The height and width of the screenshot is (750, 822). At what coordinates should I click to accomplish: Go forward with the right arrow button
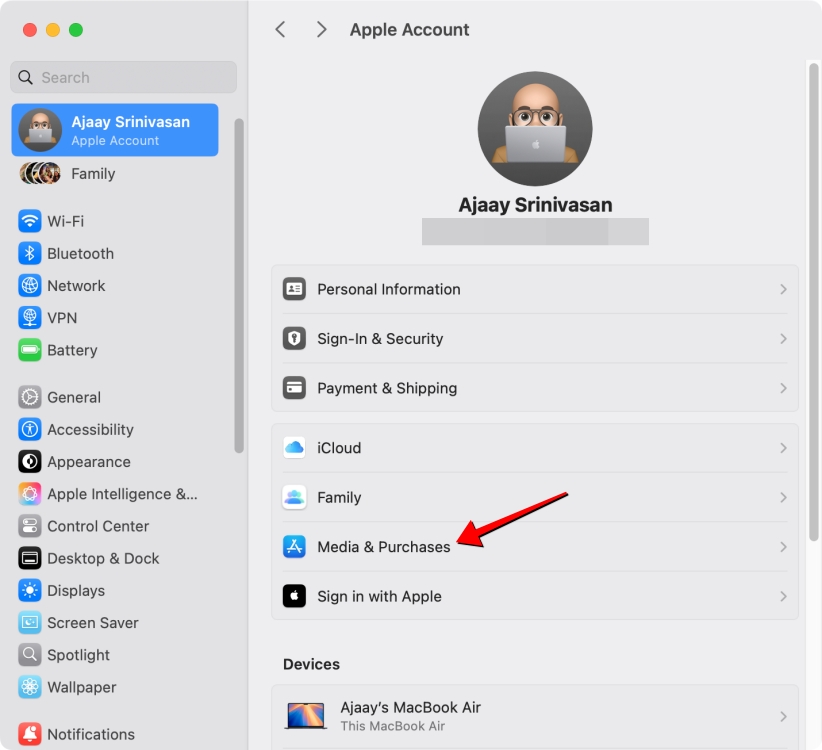coord(321,29)
